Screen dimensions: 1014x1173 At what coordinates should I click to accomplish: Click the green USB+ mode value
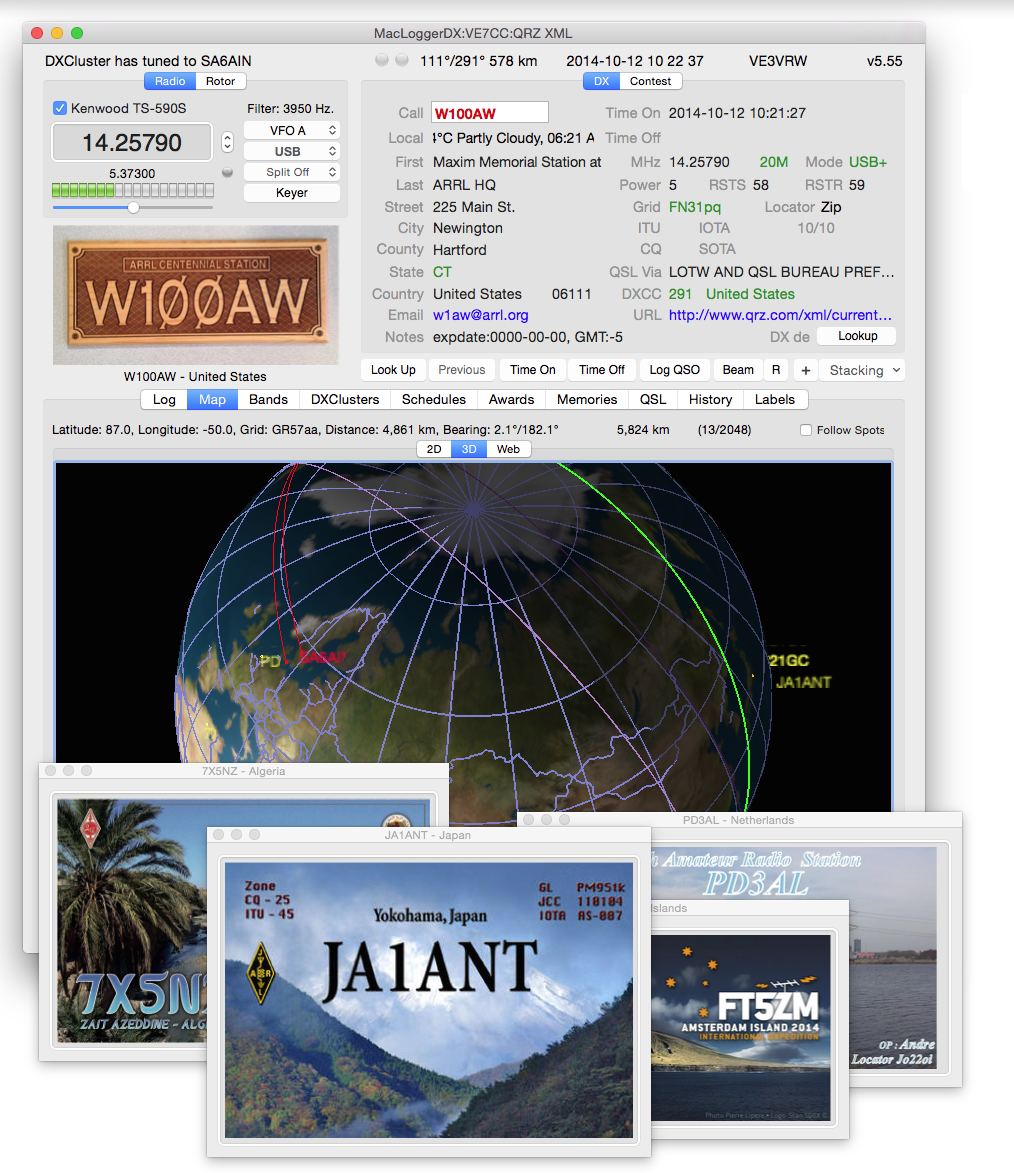tap(868, 162)
